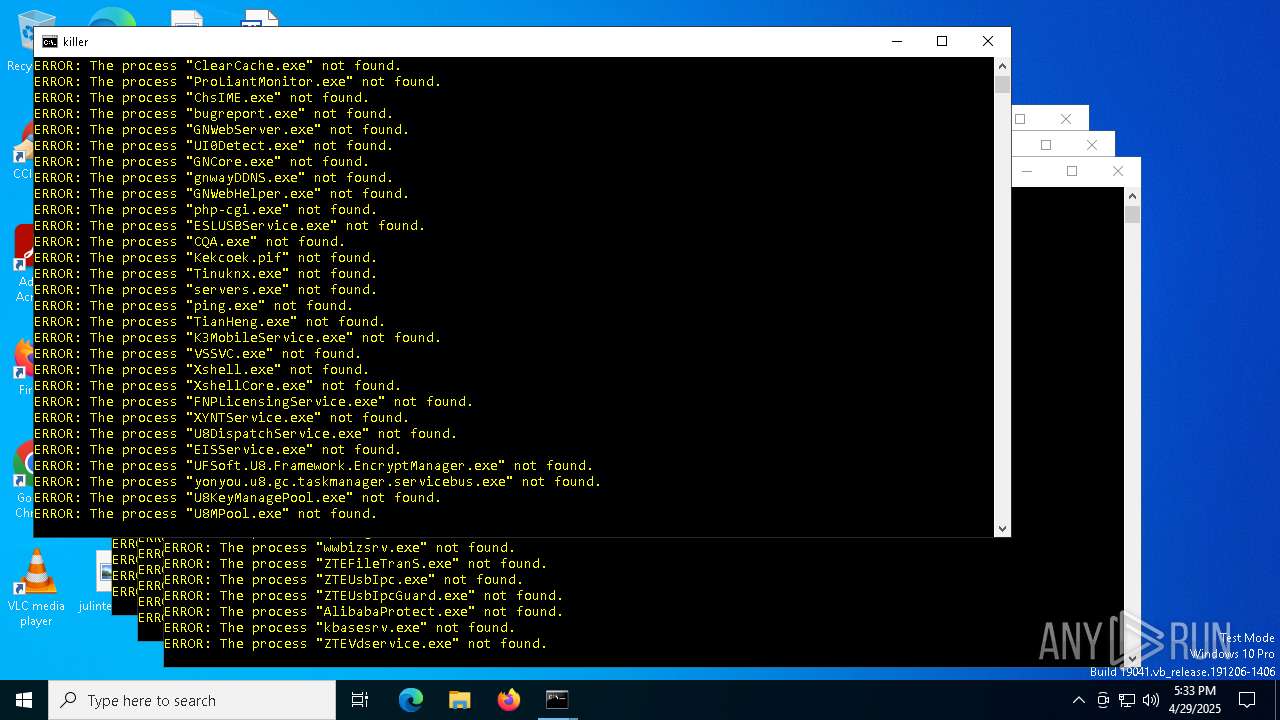Click the "VSSVC.exe" error line
Screen dimensions: 1280x720
pos(197,353)
